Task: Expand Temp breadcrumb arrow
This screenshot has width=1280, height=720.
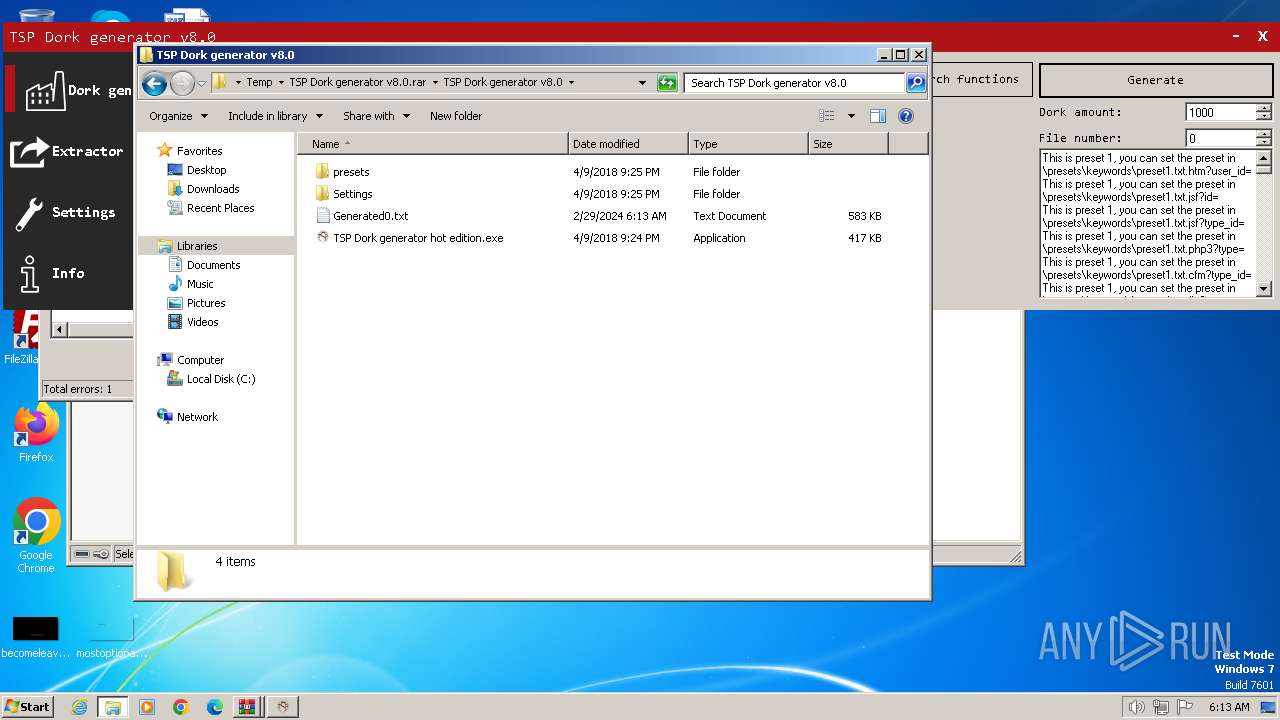Action: click(x=281, y=83)
